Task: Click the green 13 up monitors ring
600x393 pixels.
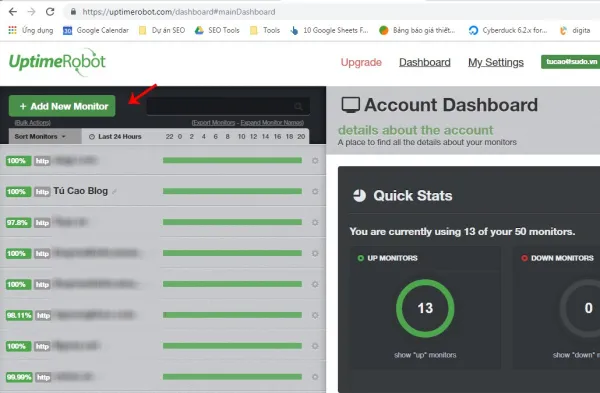Action: click(x=425, y=308)
